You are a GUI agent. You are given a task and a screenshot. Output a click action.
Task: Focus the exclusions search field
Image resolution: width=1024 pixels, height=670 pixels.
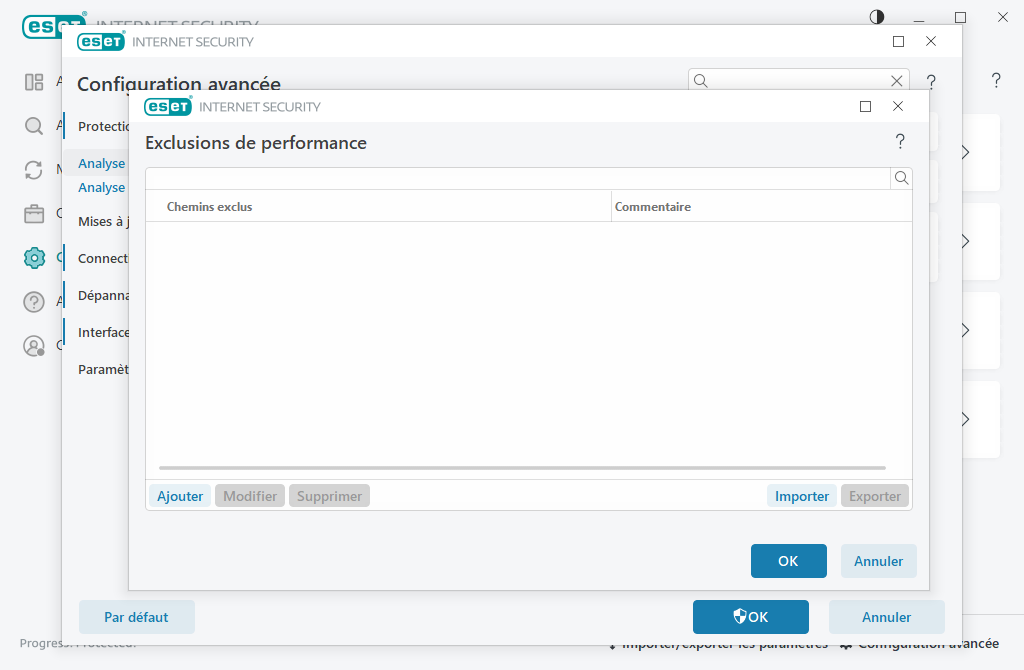coord(518,178)
